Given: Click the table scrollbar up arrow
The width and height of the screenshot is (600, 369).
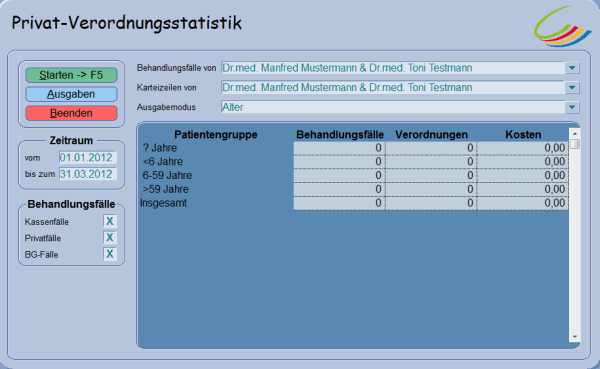Looking at the screenshot, I should point(574,134).
